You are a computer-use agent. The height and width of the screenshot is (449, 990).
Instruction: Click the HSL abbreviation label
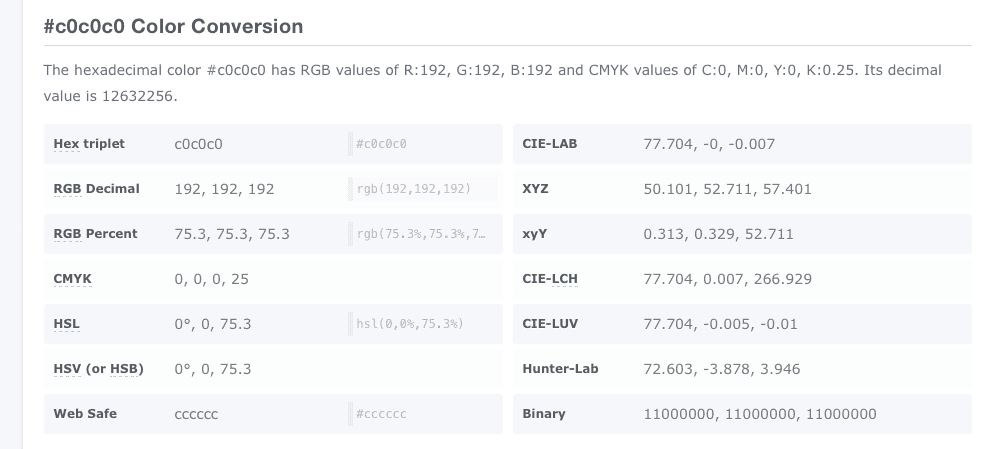(66, 324)
